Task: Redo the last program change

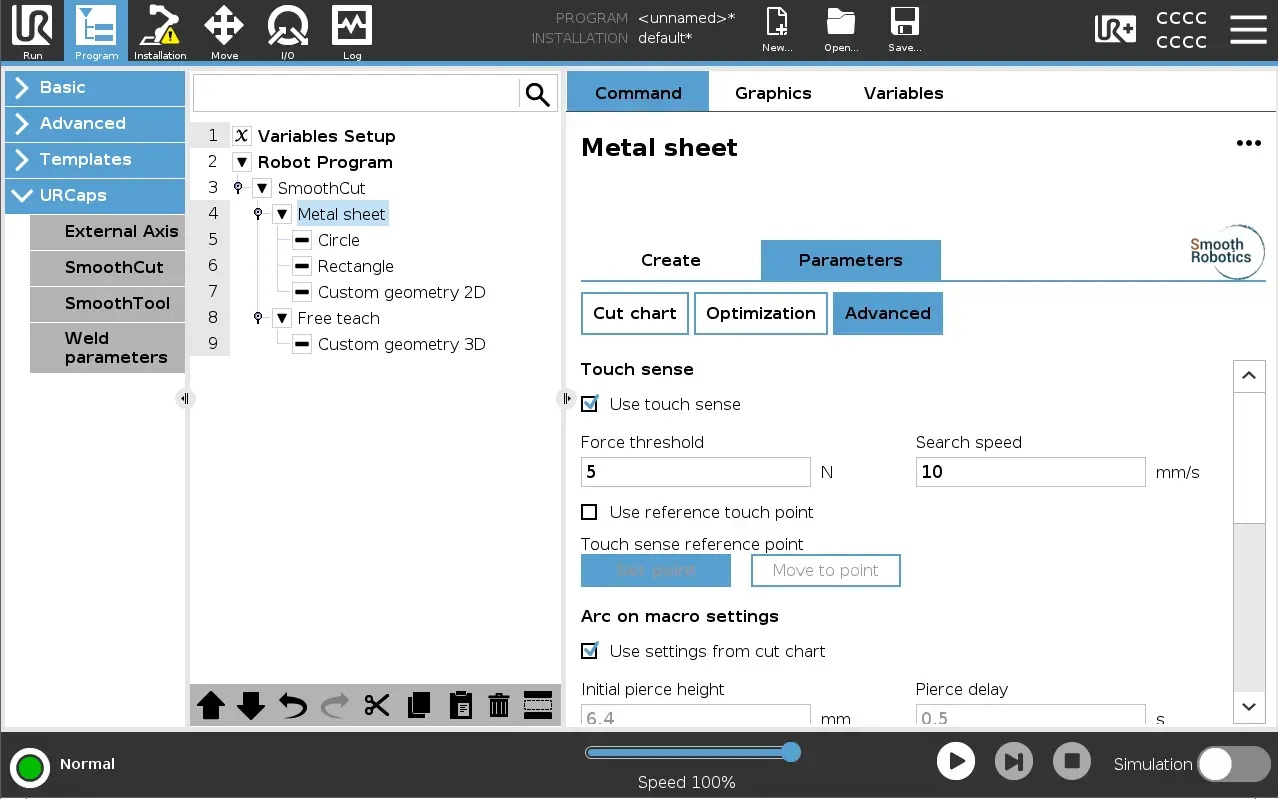Action: coord(335,705)
